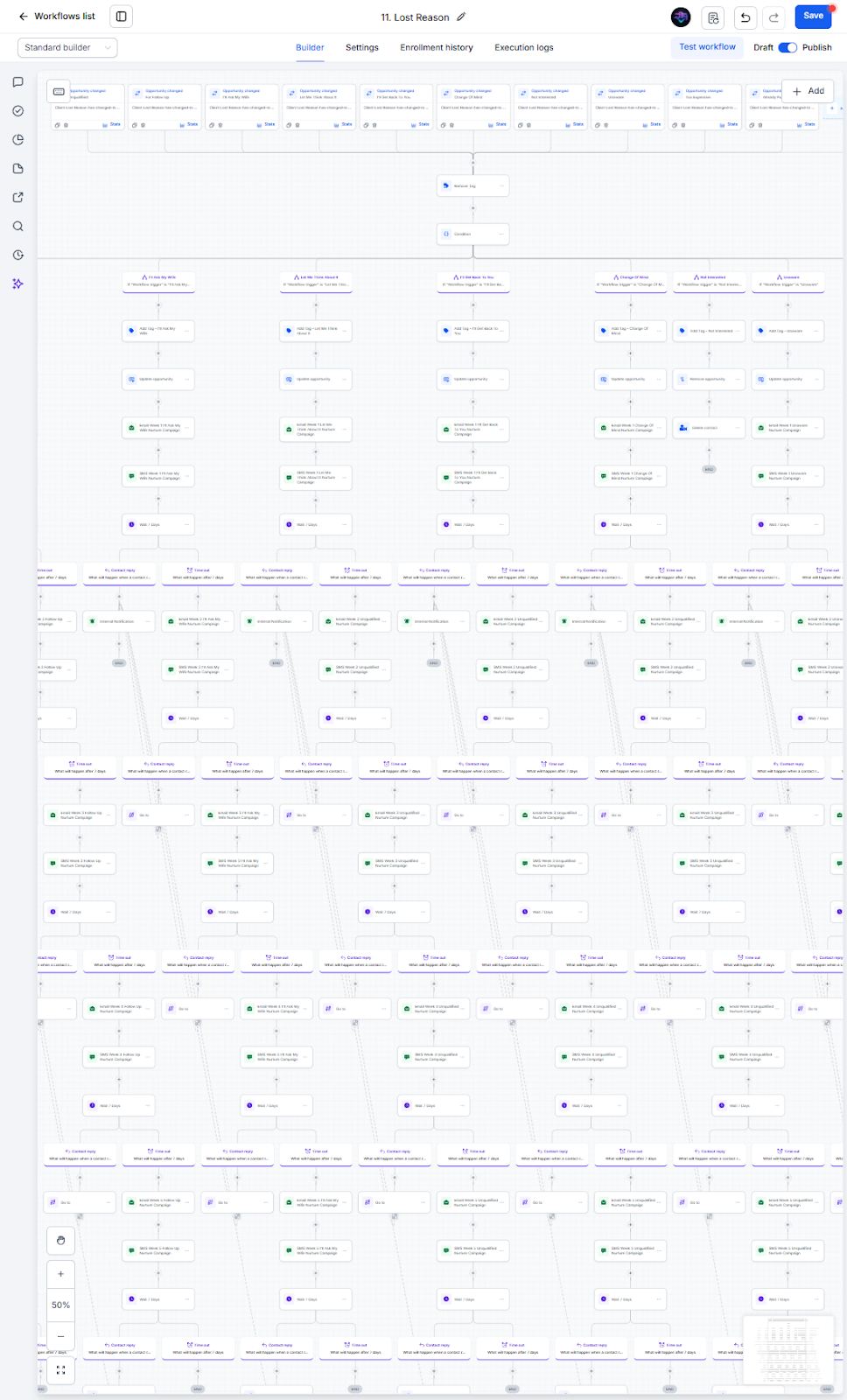Open the notes icon beside the avatar
The height and width of the screenshot is (1400, 847).
713,17
